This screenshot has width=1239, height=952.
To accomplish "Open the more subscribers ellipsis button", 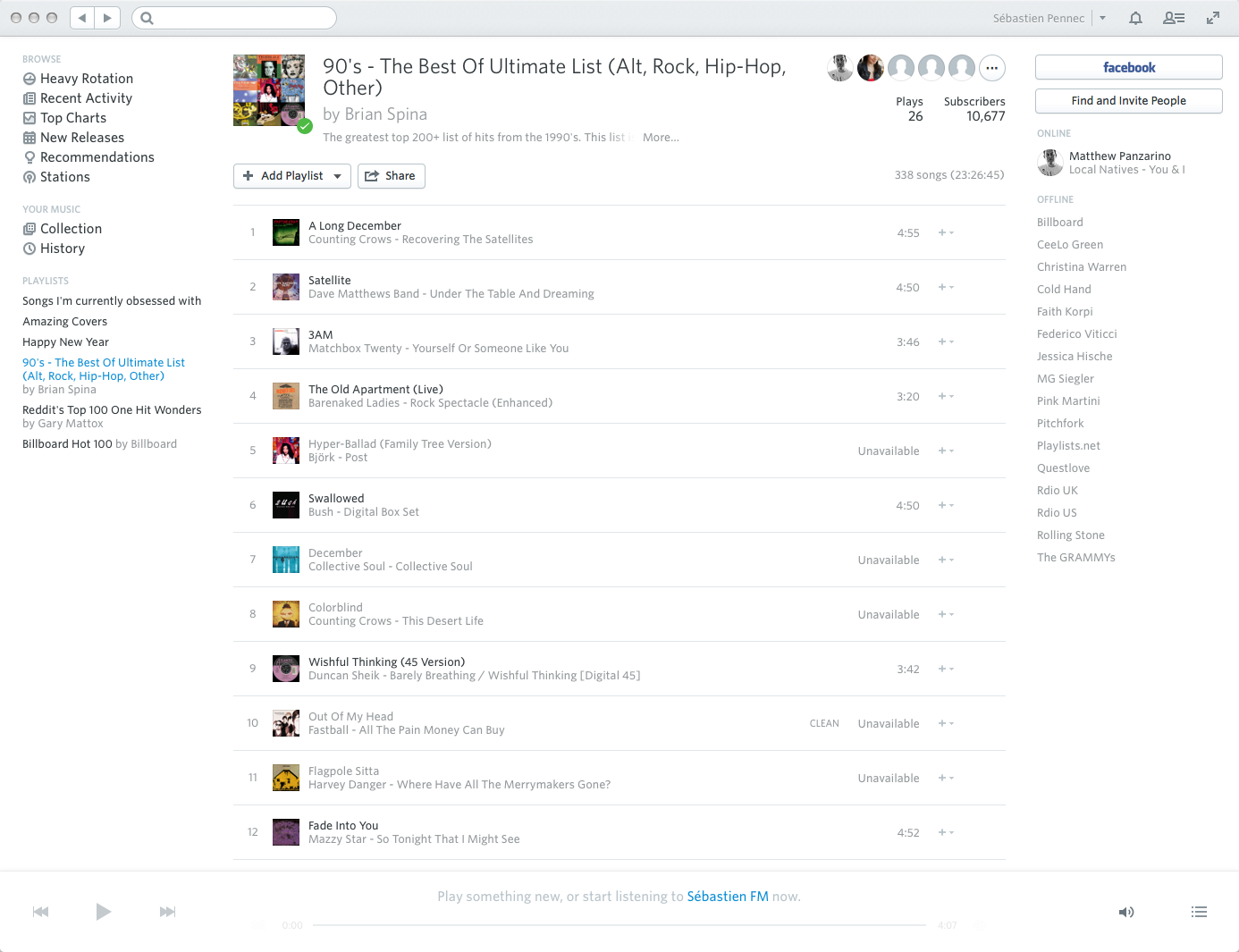I will (992, 68).
